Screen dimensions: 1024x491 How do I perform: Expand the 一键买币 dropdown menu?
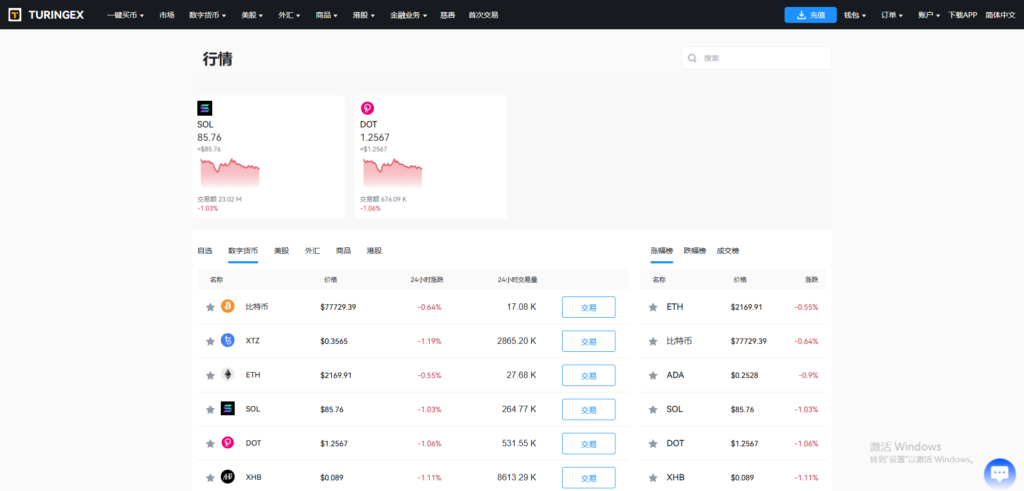pyautogui.click(x=125, y=15)
